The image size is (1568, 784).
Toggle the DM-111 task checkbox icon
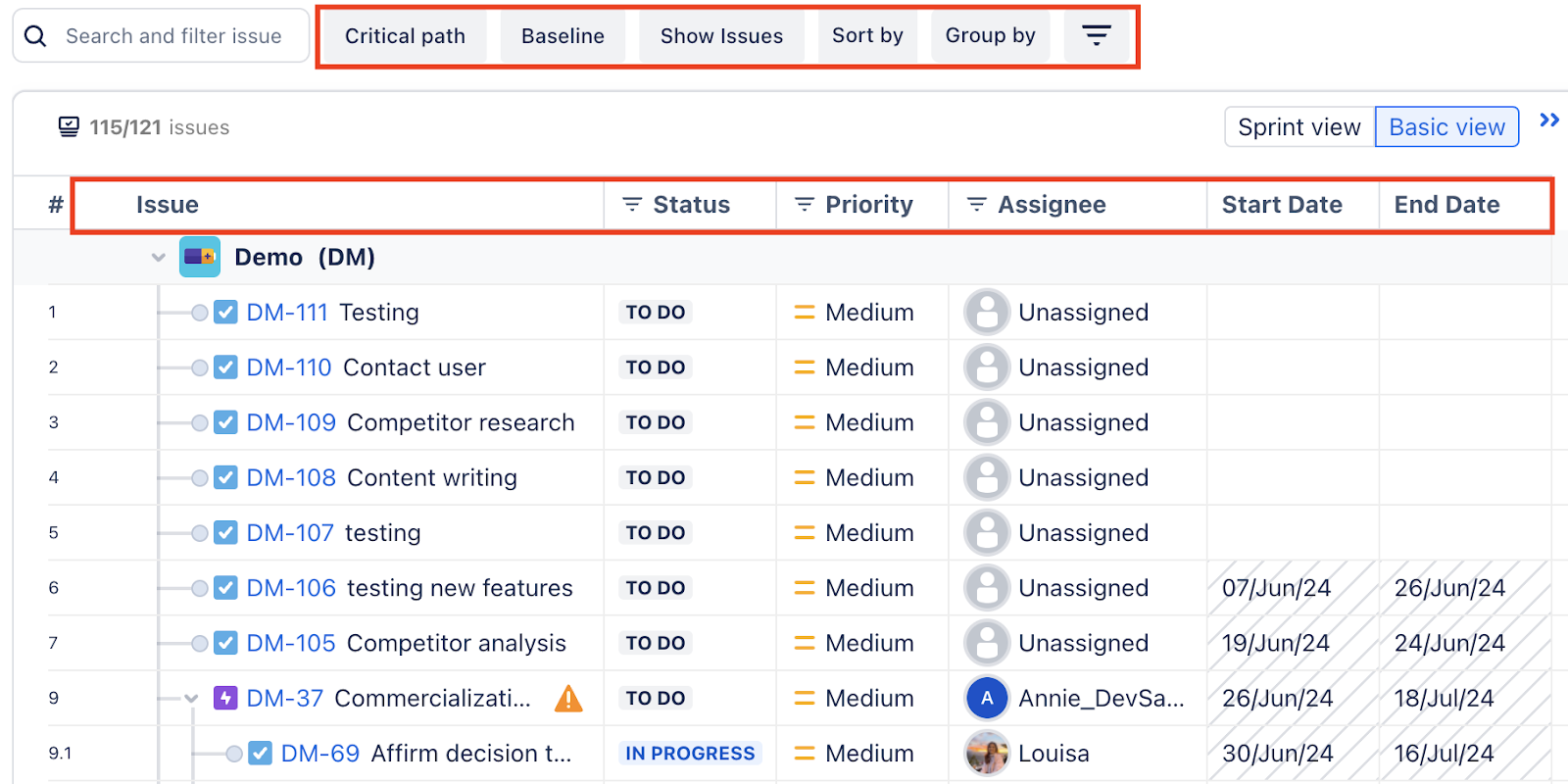(x=225, y=313)
